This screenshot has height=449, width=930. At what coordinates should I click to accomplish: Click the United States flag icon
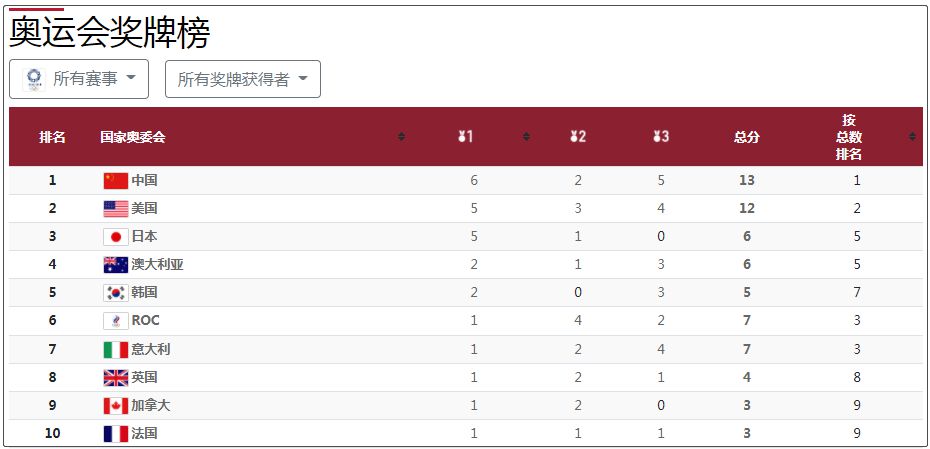click(x=116, y=209)
